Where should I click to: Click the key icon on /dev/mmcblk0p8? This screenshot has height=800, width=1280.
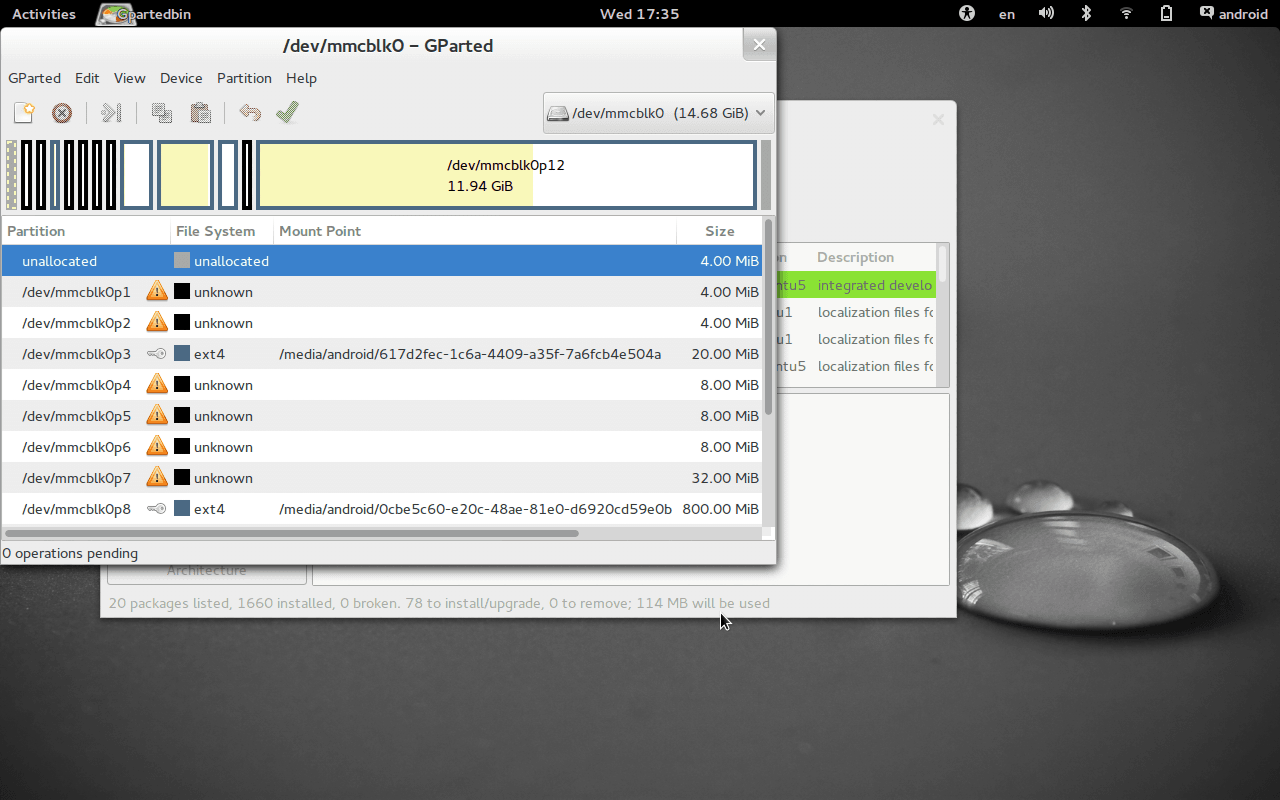157,509
